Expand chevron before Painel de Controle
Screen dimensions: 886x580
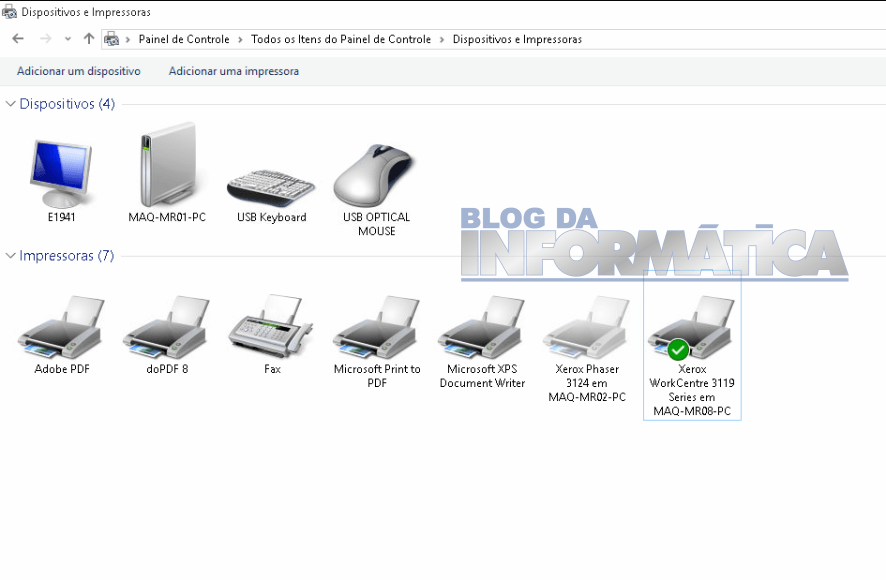pyautogui.click(x=128, y=40)
